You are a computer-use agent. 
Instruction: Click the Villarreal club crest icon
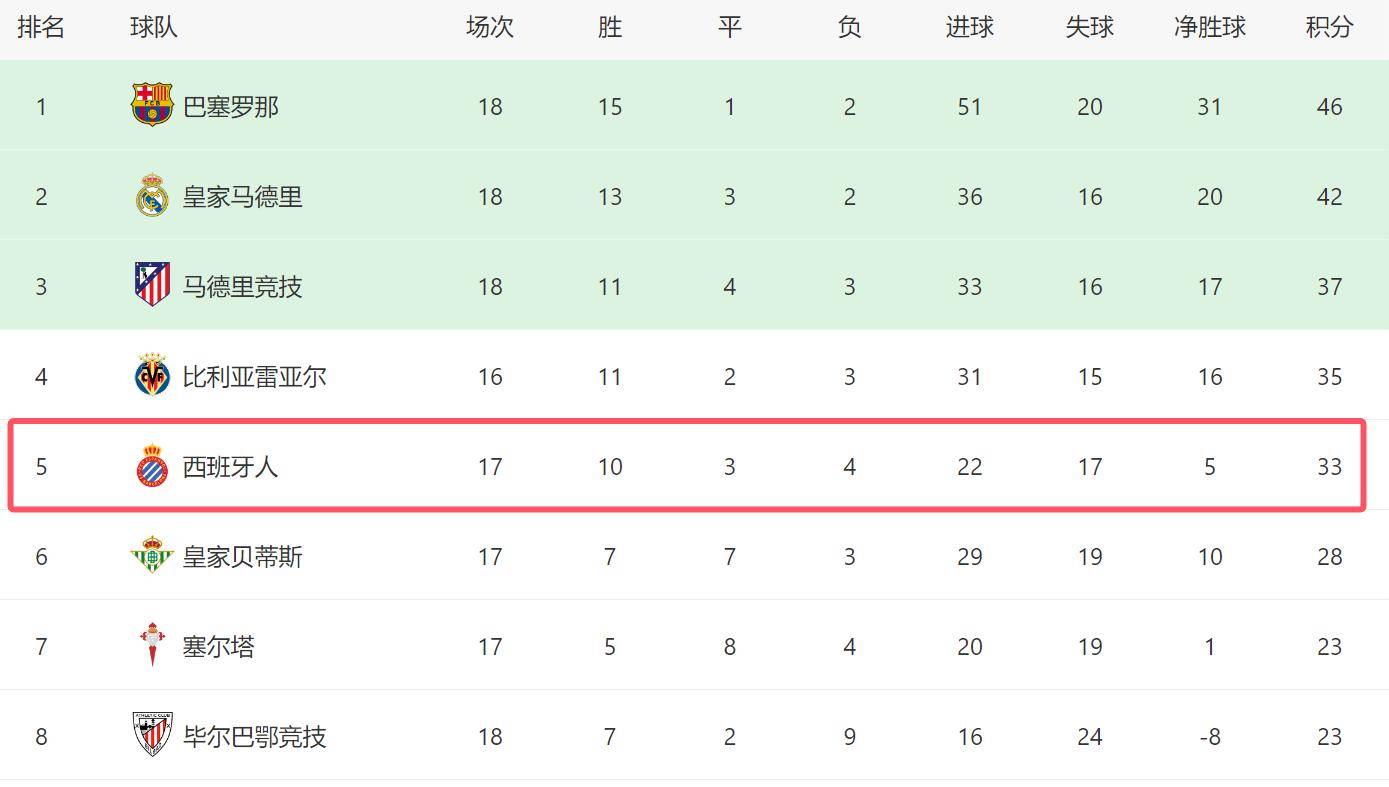pos(152,376)
